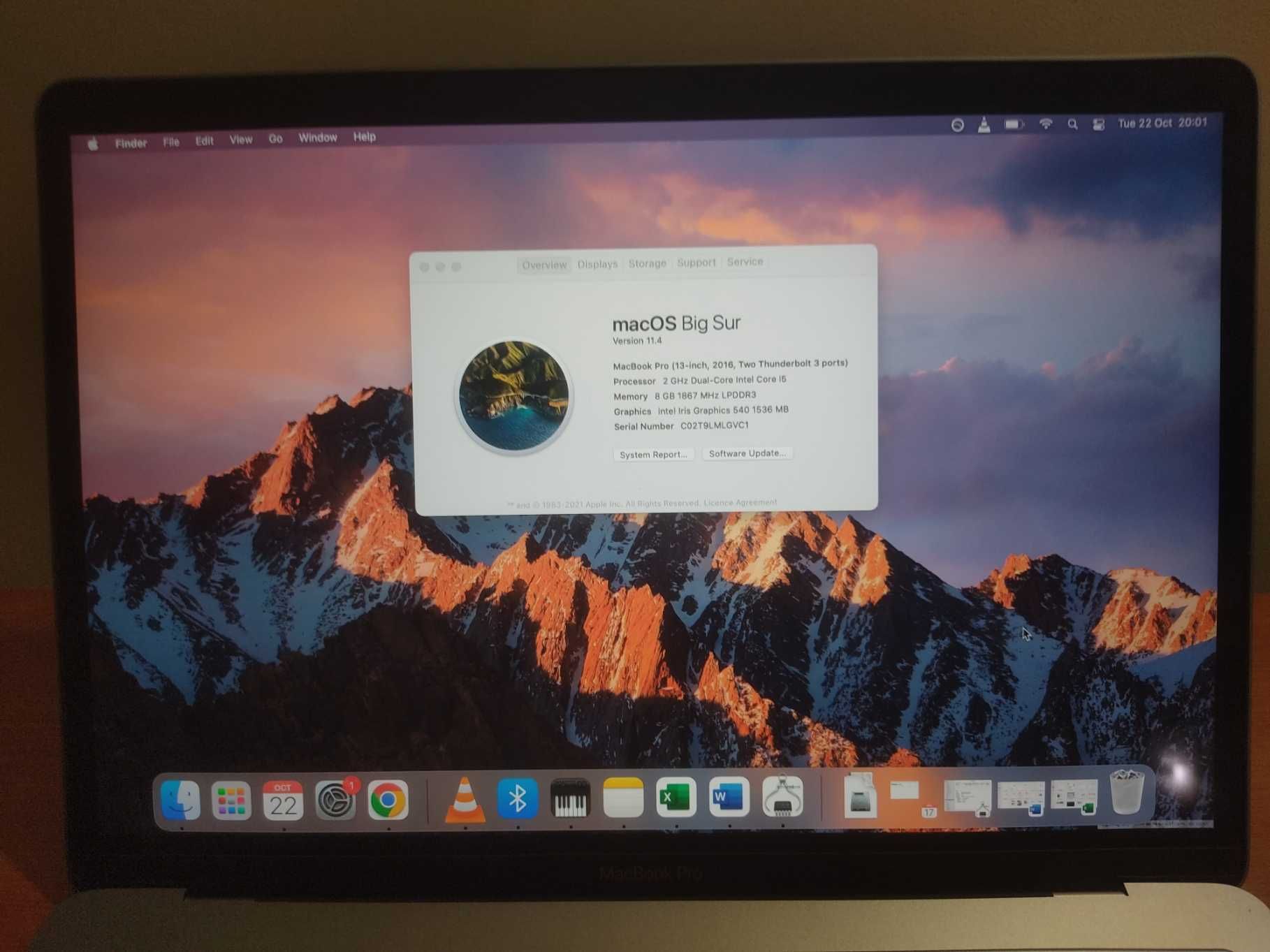Viewport: 1270px width, 952px height.
Task: Open Control Centre icon in menu bar
Action: click(x=1098, y=124)
